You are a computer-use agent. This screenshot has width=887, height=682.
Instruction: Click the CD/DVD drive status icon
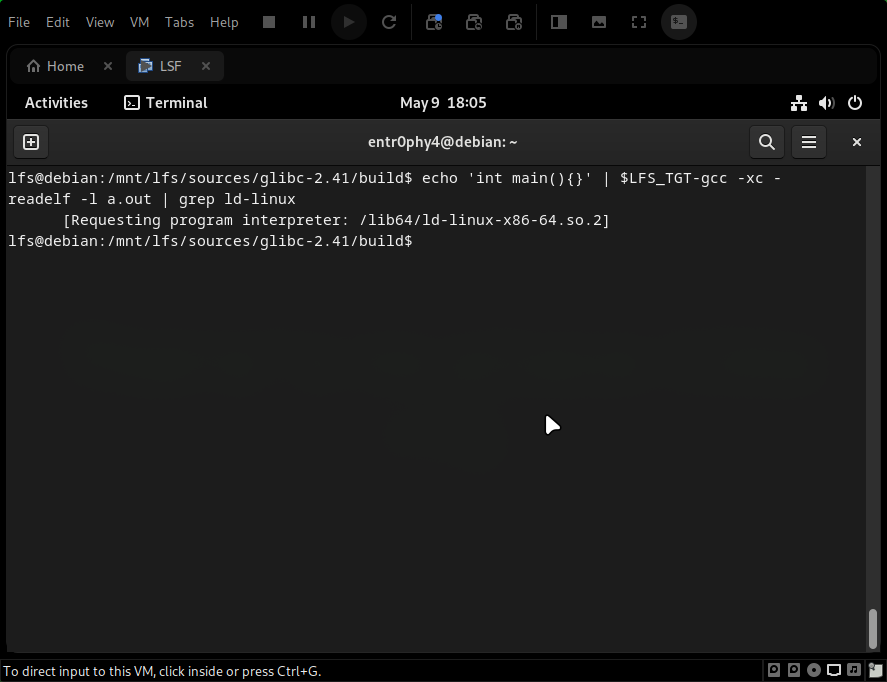(x=813, y=670)
